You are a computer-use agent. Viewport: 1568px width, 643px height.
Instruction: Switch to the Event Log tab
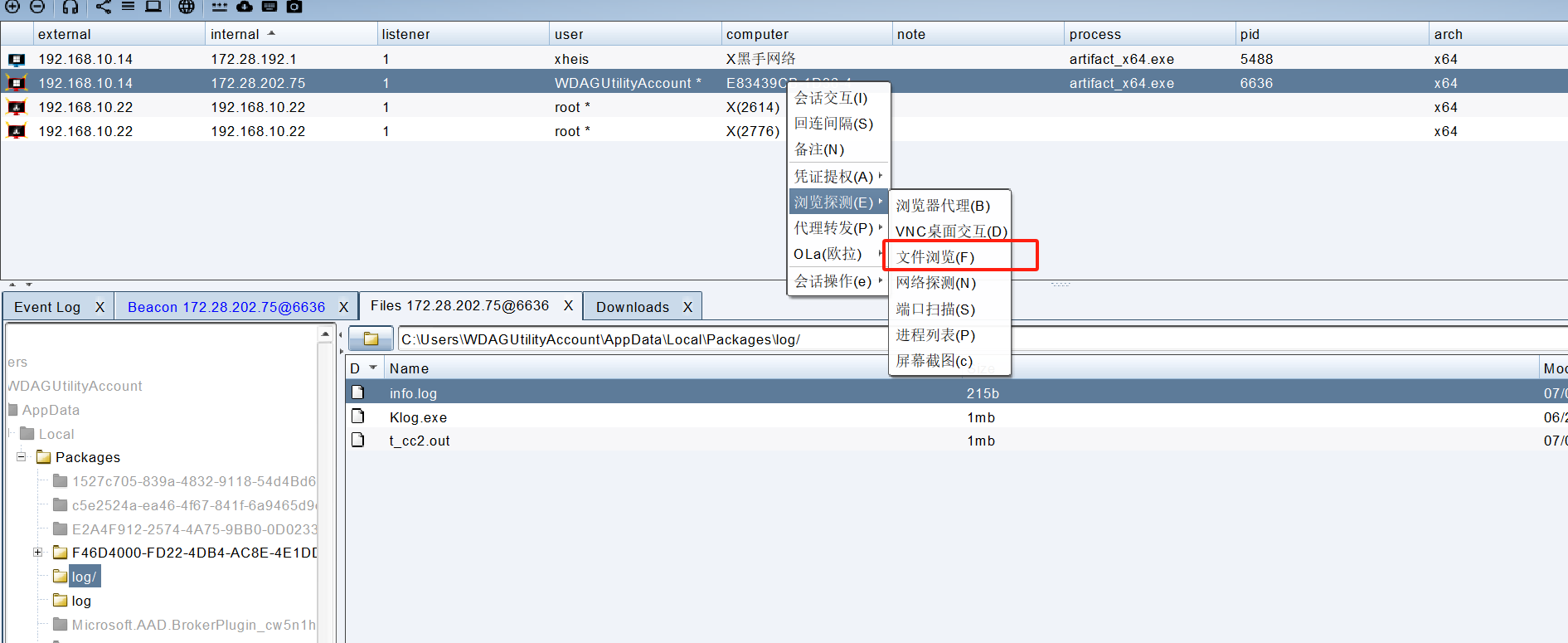(x=47, y=307)
